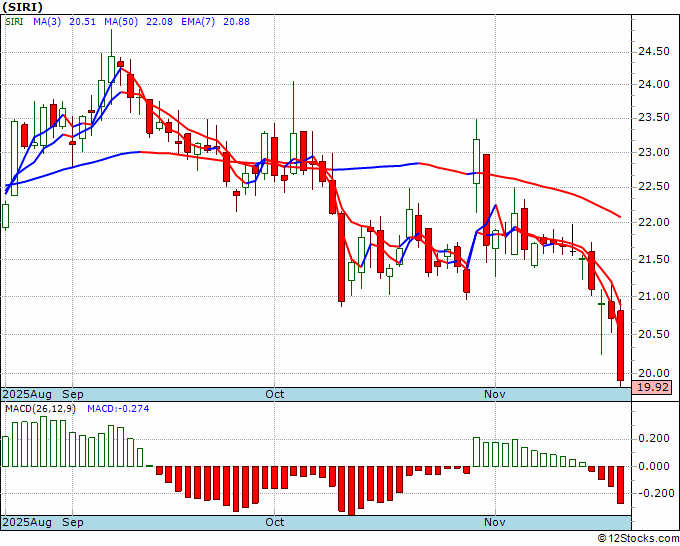Click the Sep label on MACD axis
The height and width of the screenshot is (546, 680).
pyautogui.click(x=73, y=522)
